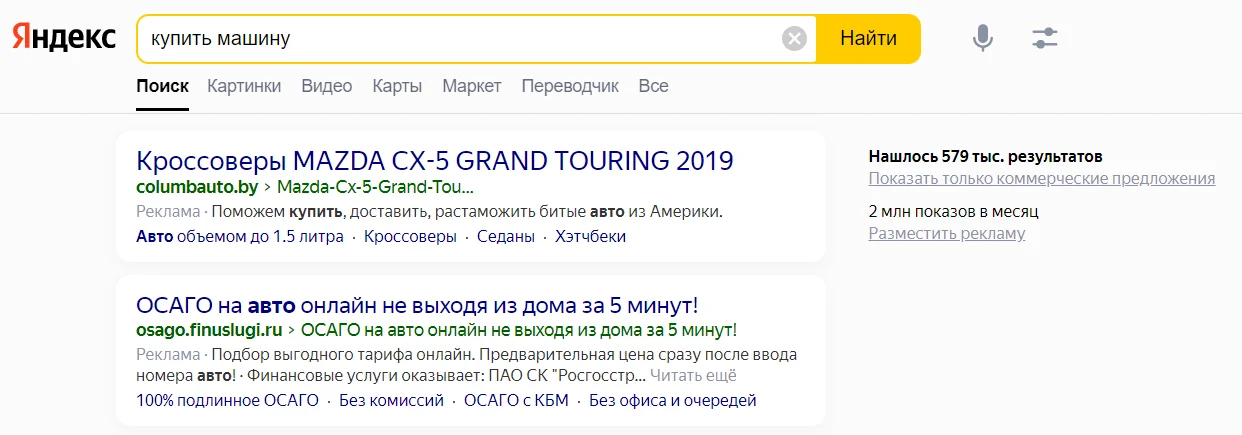The height and width of the screenshot is (435, 1242).
Task: Go to the Карты tab
Action: pyautogui.click(x=397, y=86)
